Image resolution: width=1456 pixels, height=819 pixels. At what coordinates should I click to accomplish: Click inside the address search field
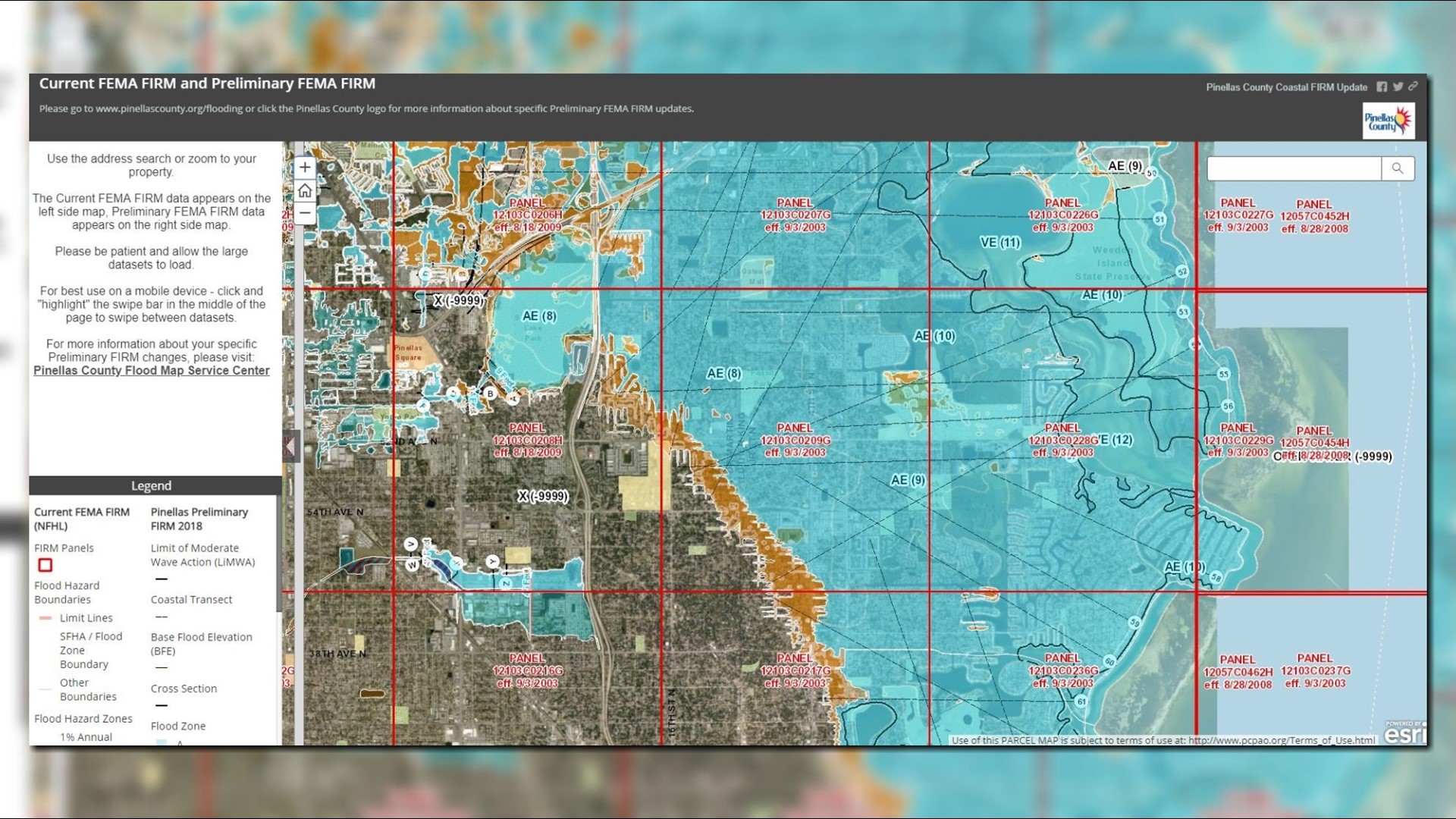click(x=1293, y=168)
